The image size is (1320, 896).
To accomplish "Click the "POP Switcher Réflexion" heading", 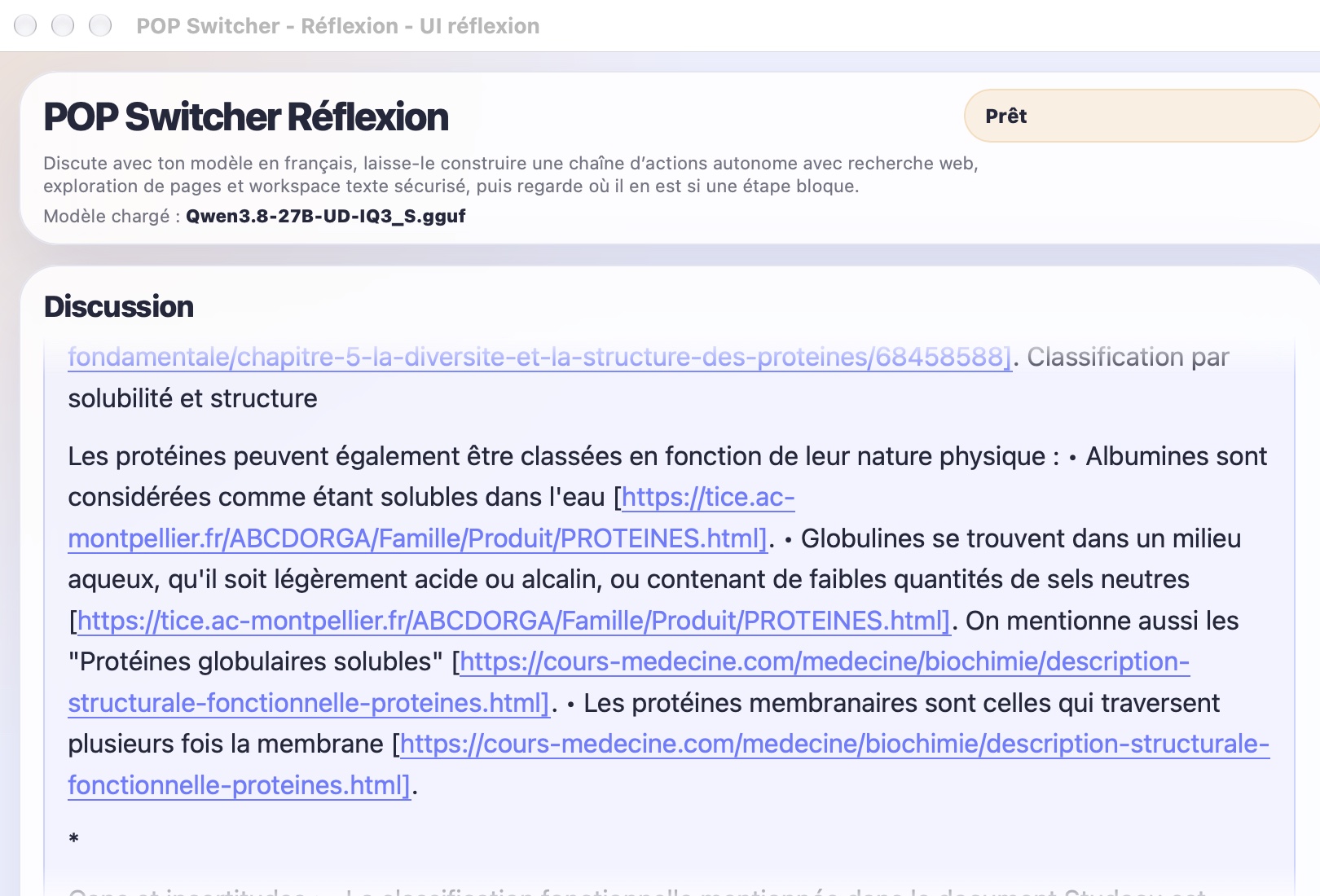I will (x=246, y=117).
